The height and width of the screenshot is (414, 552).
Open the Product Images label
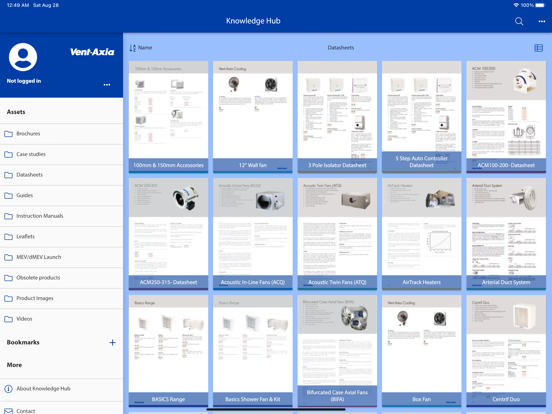35,299
